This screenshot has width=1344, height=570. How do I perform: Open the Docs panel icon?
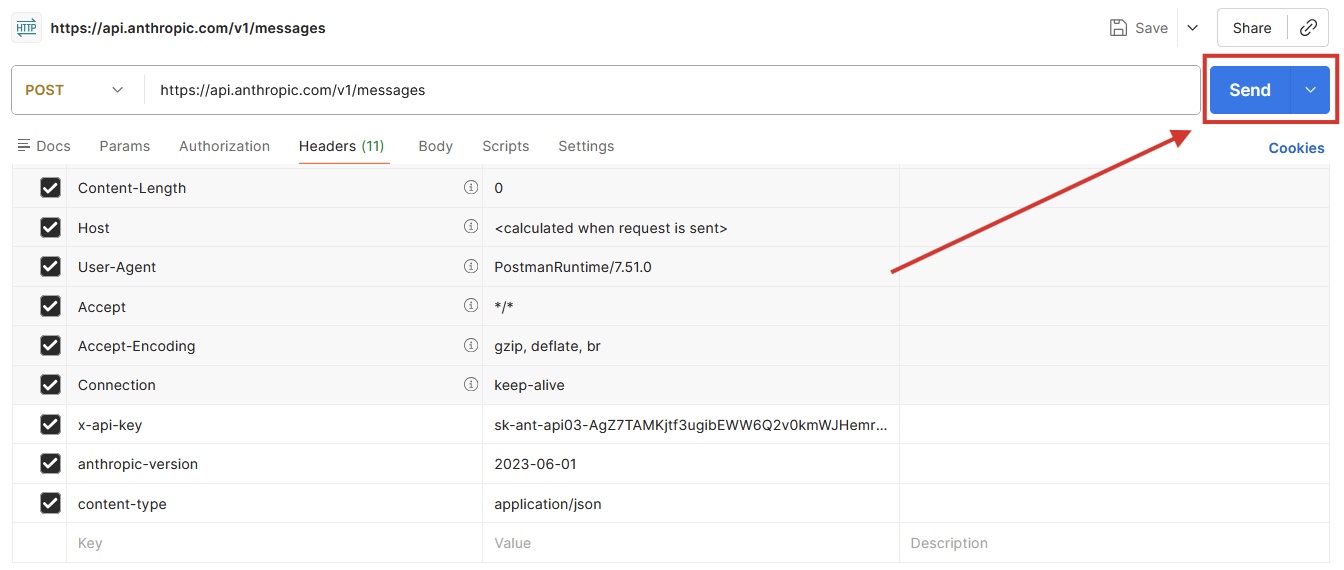tap(25, 146)
